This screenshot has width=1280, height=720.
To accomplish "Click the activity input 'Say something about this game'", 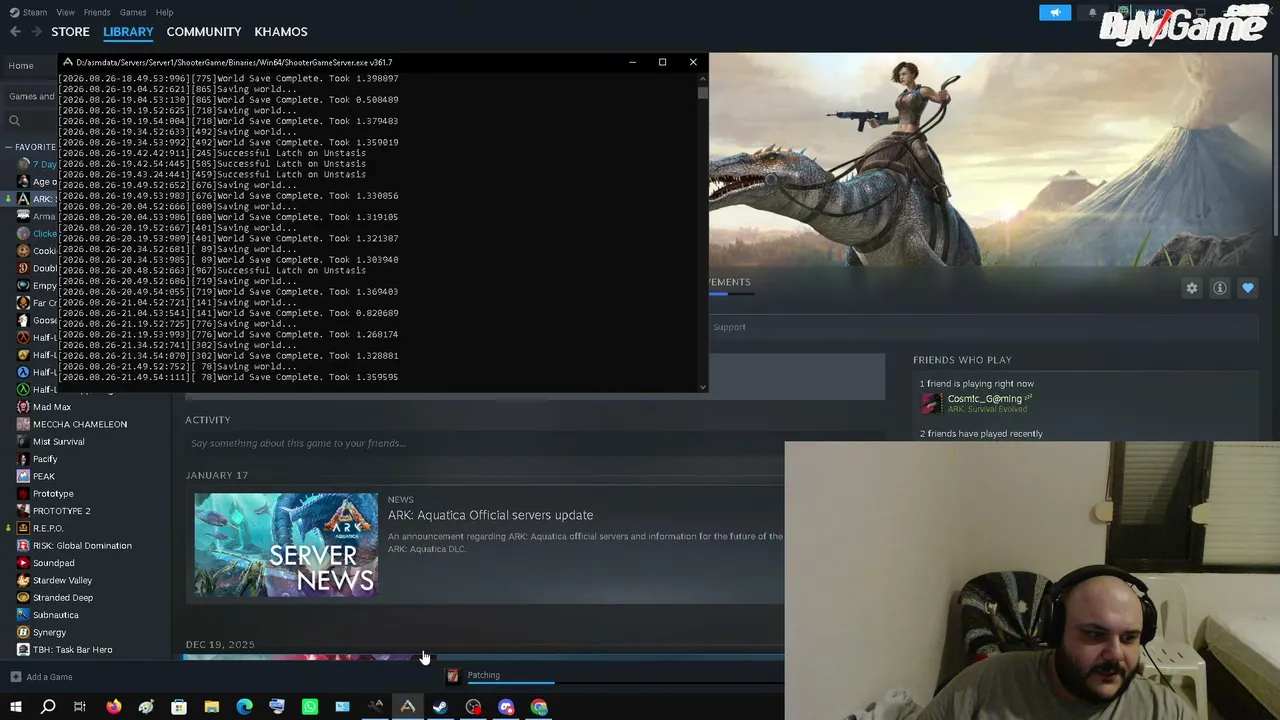I will click(x=298, y=443).
